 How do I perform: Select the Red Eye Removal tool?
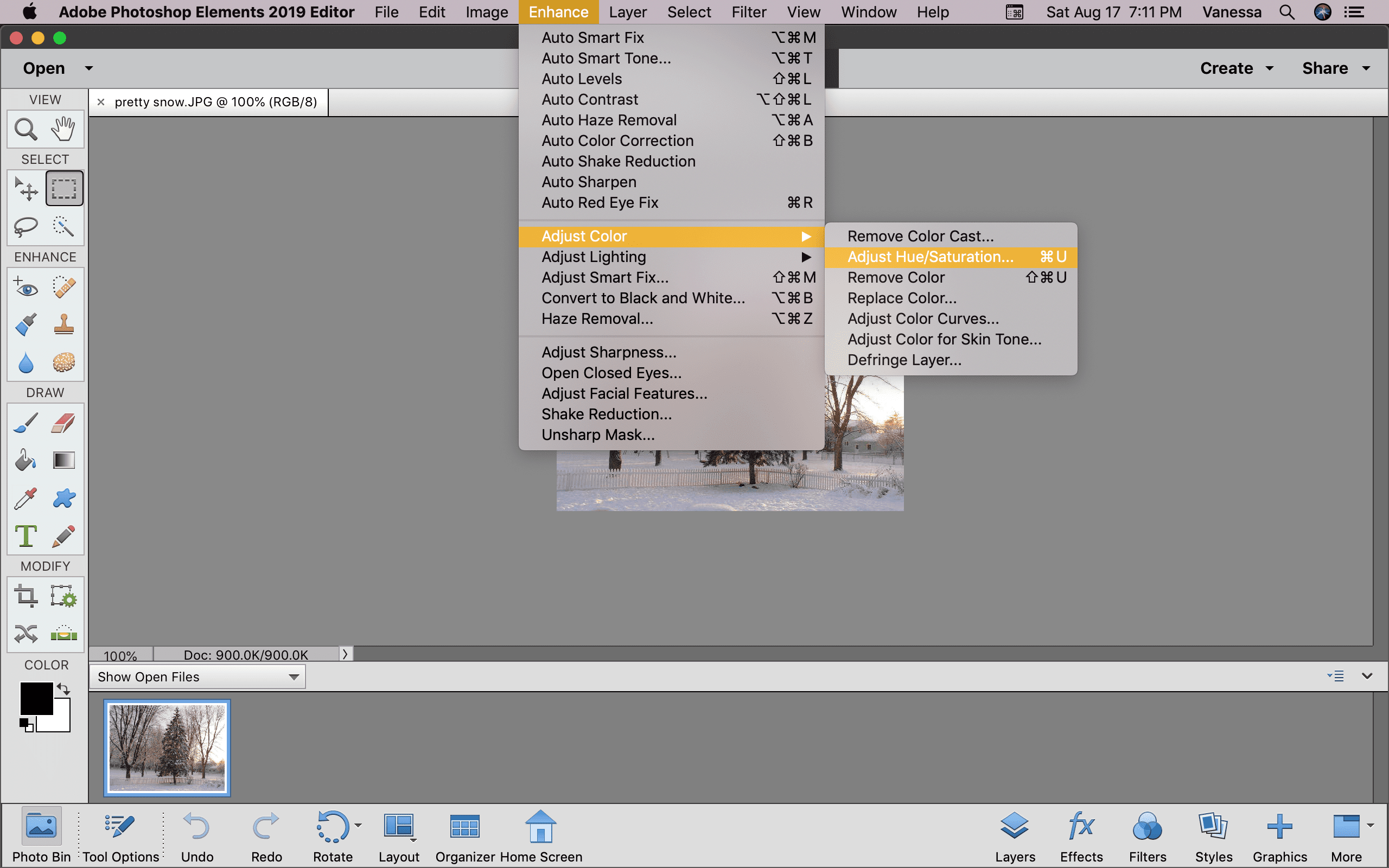[26, 286]
